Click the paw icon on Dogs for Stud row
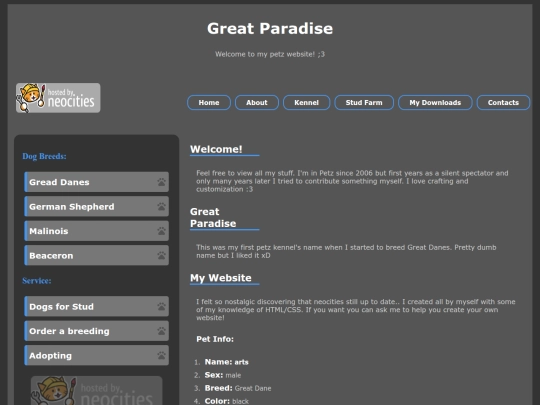The image size is (540, 405). (x=162, y=306)
